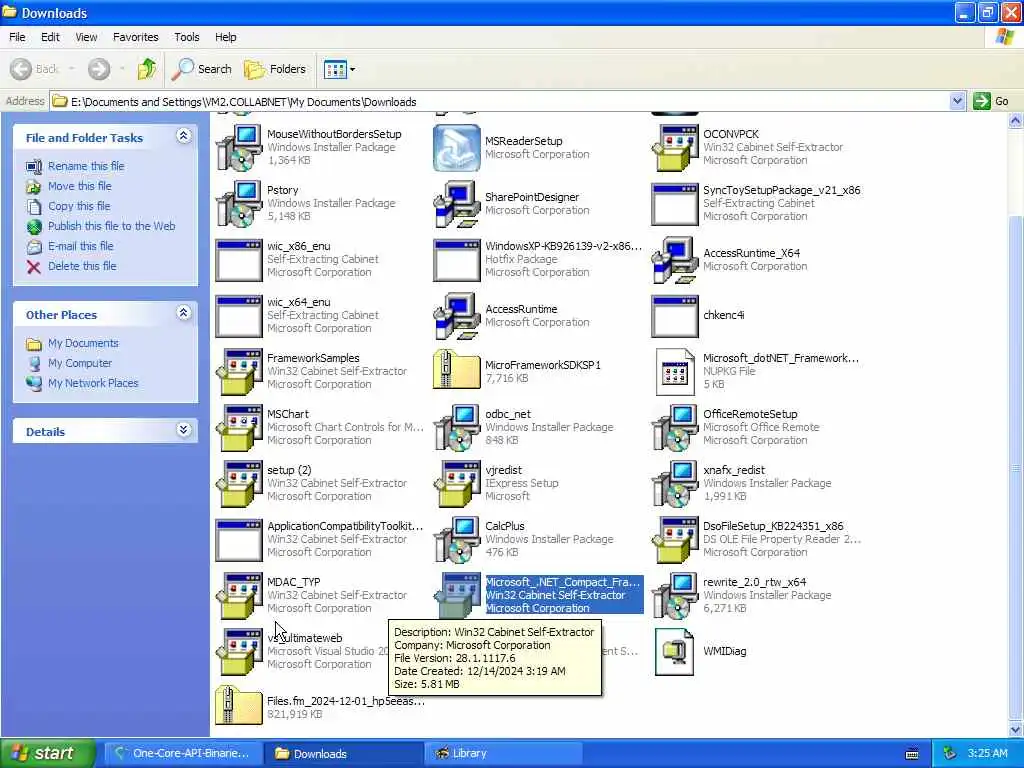This screenshot has height=768, width=1024.
Task: Select the Microsoft_dotNET_Framework NUPKG icon
Action: pos(675,372)
